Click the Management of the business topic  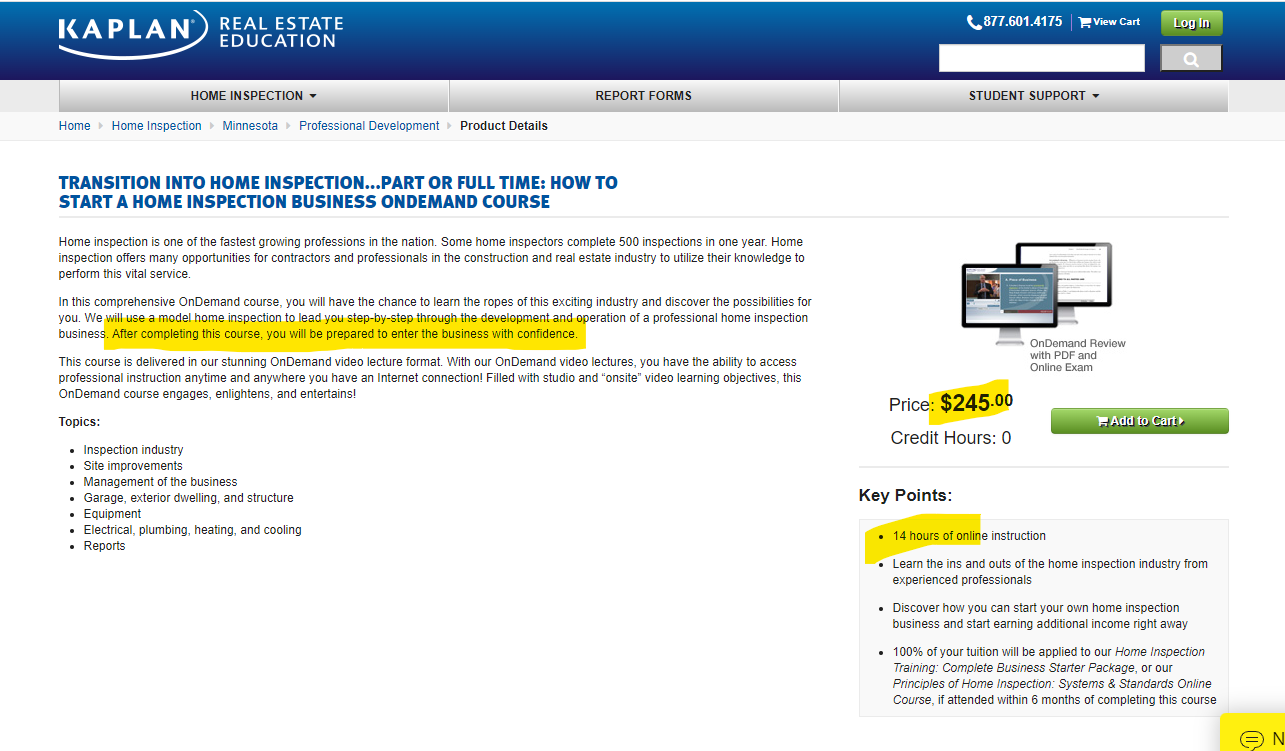click(x=162, y=482)
